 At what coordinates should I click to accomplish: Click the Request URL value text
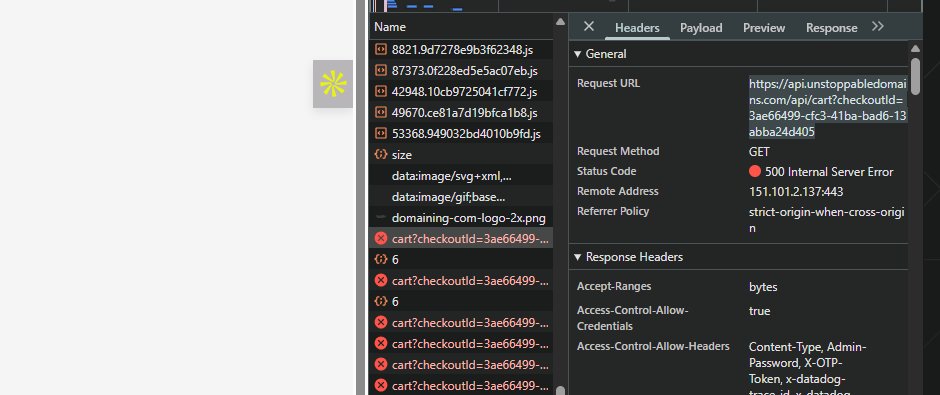[828, 108]
